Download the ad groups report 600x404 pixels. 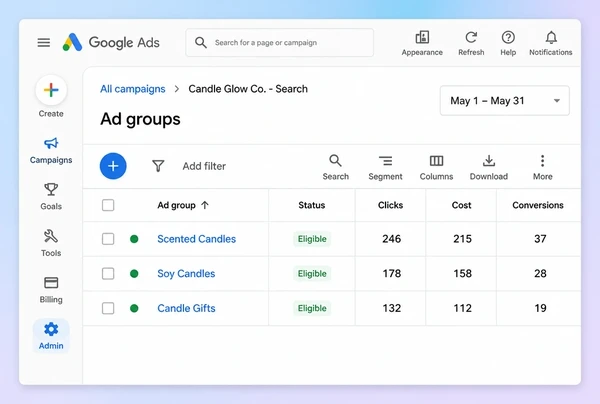[489, 167]
